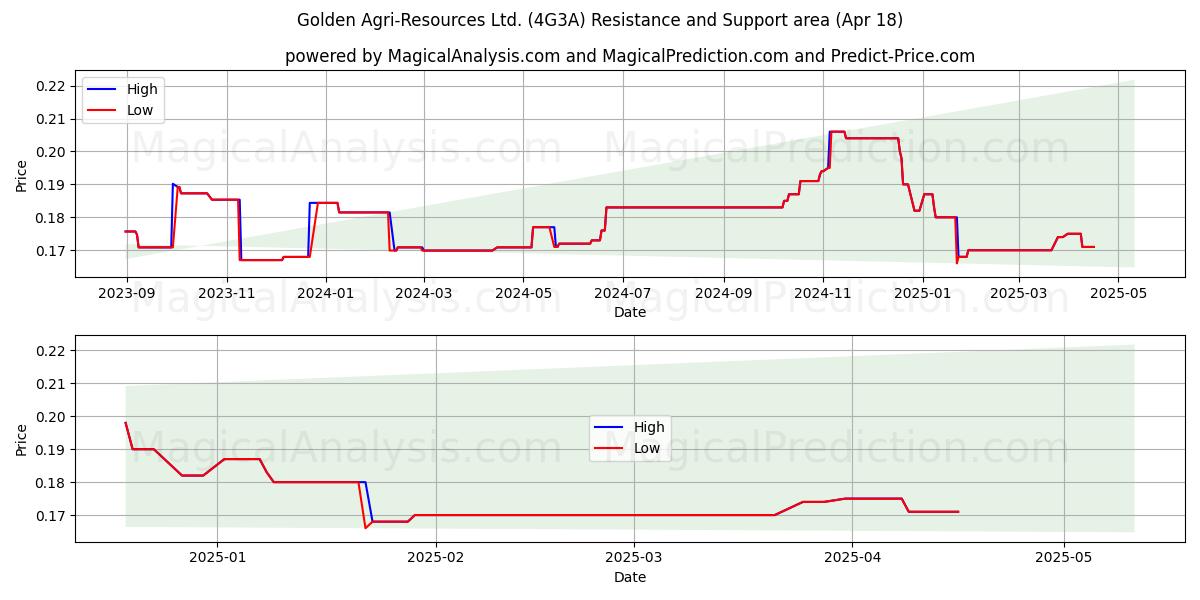Click the top chart '2025-05' date tick label
Viewport: 1200px width, 600px height.
point(1118,294)
